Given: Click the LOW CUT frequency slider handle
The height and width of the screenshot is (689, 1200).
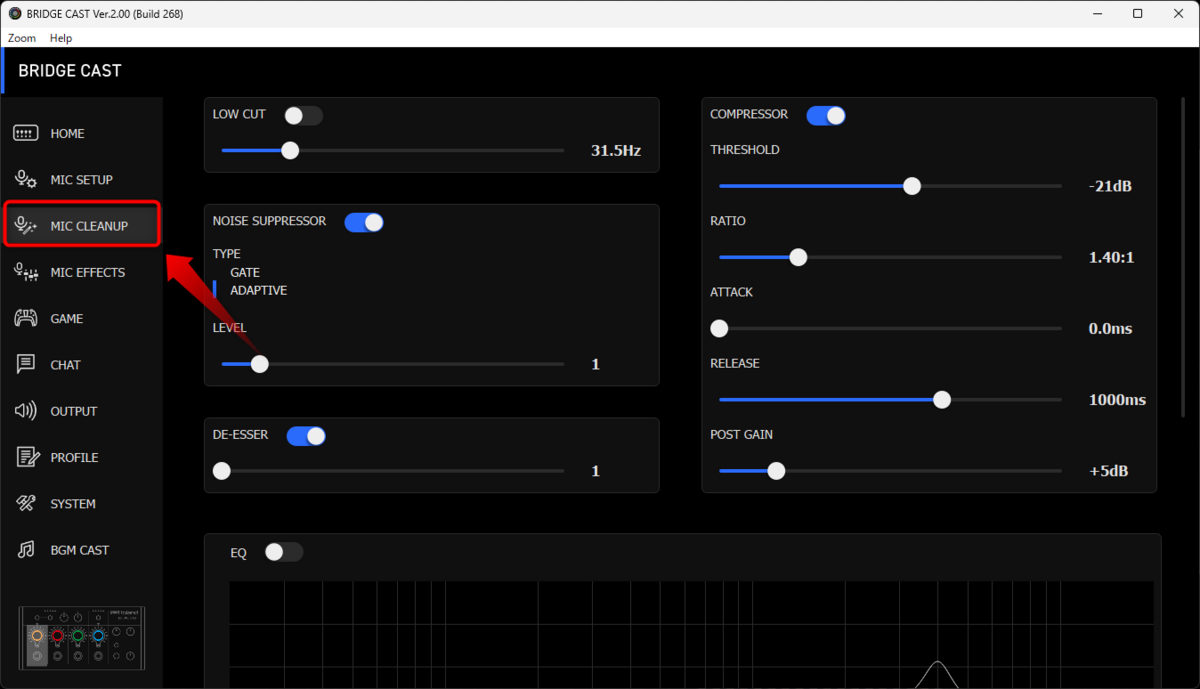Looking at the screenshot, I should click(x=290, y=151).
